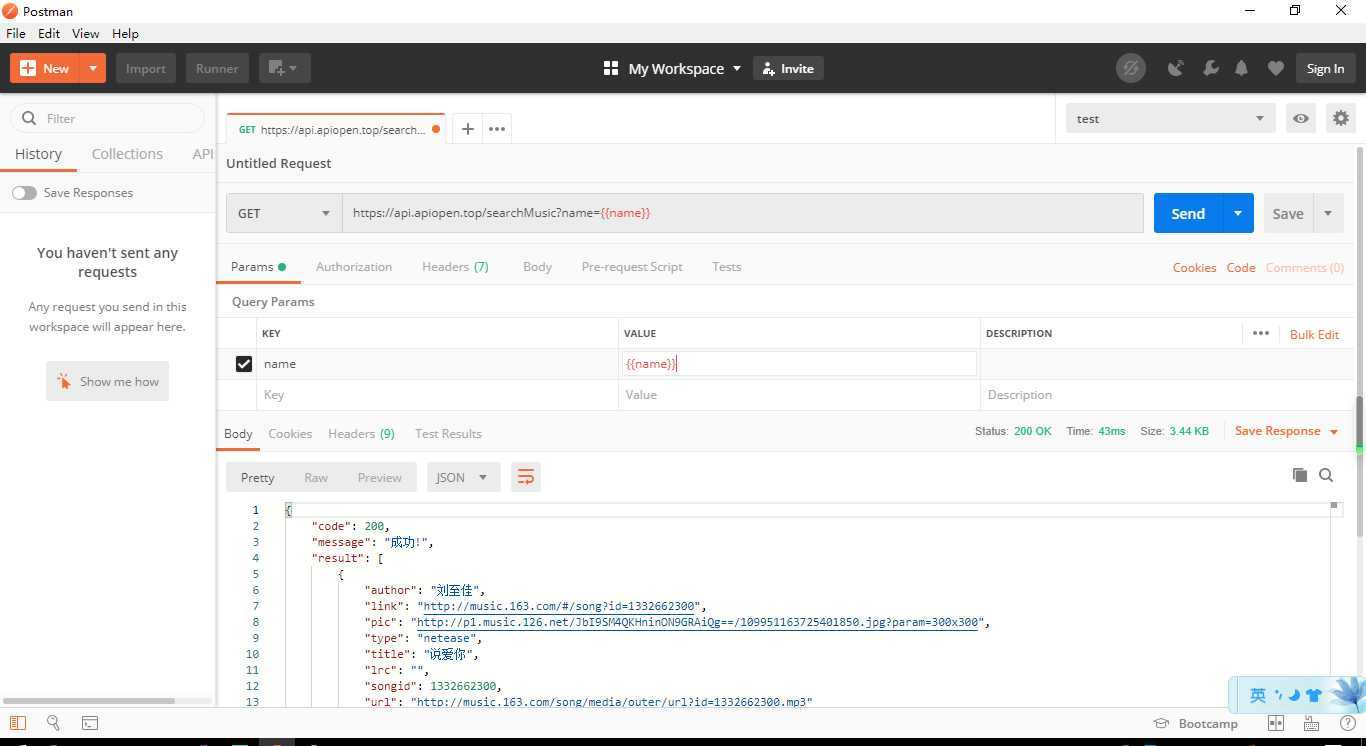The height and width of the screenshot is (746, 1366).
Task: Open the View menu
Action: 86,33
